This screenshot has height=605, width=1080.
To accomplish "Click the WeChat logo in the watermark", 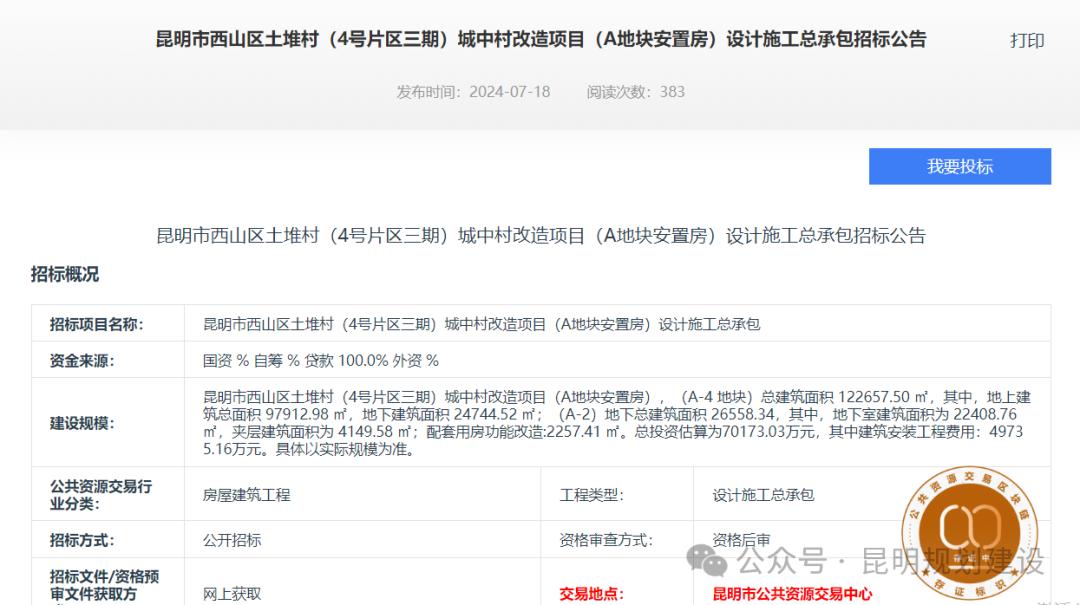I will pos(713,562).
